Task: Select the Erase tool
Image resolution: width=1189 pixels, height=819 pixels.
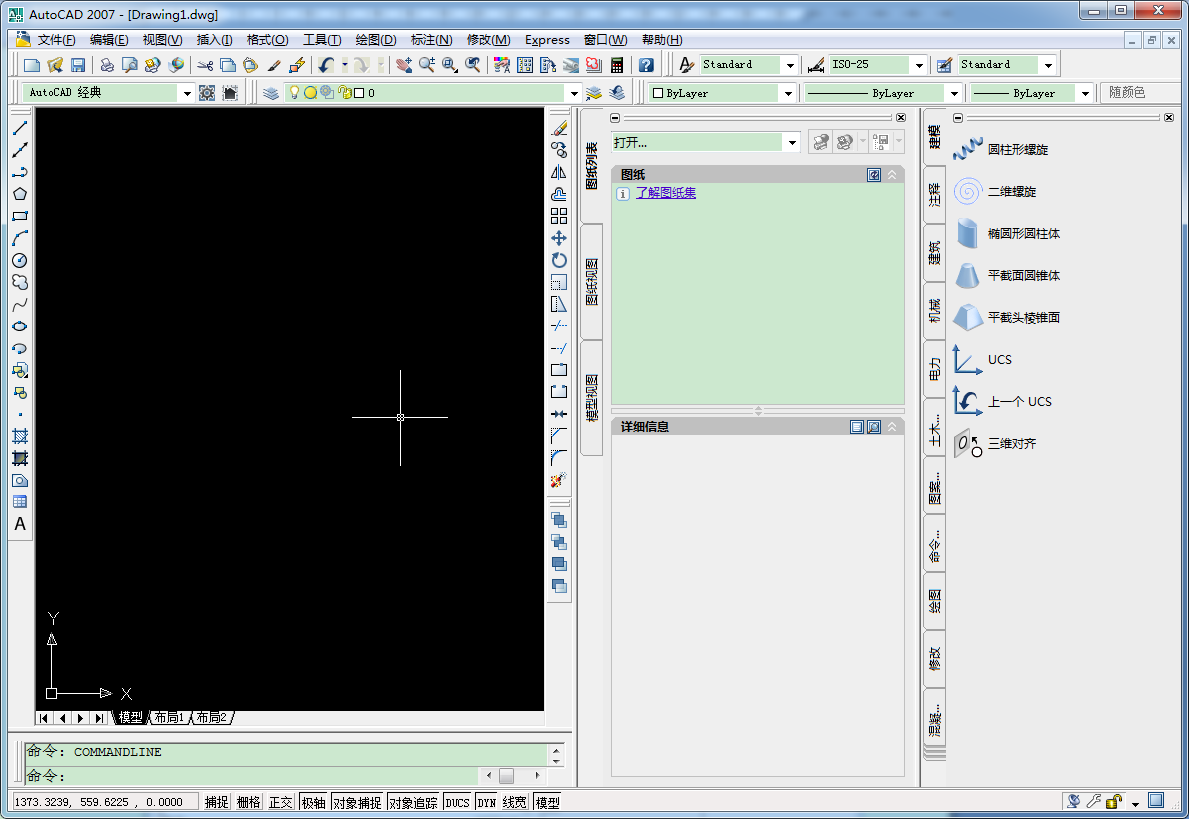Action: pos(559,128)
